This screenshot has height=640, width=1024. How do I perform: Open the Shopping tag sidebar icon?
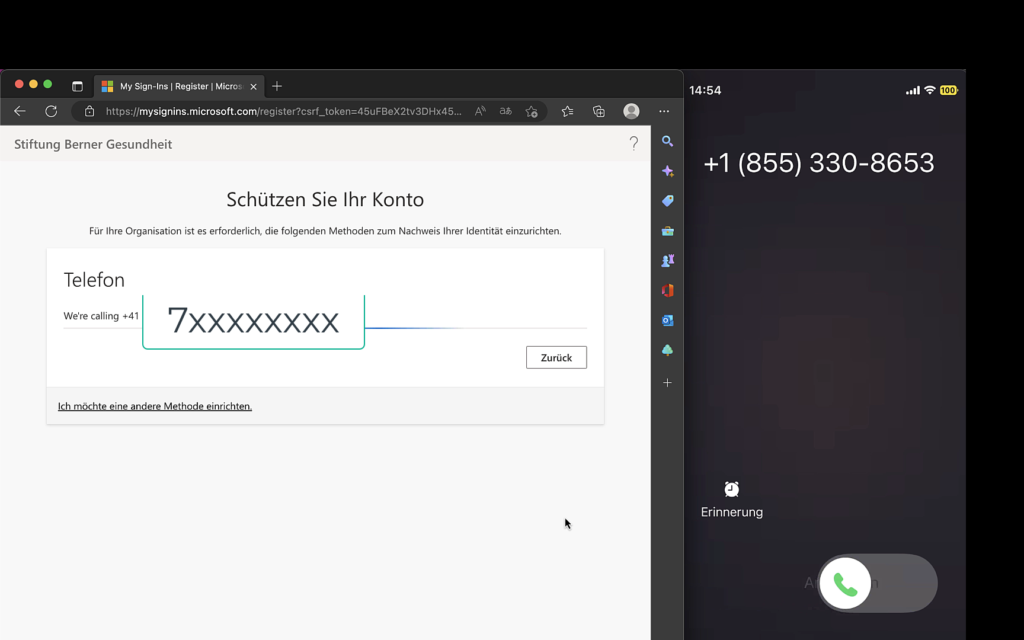667,201
